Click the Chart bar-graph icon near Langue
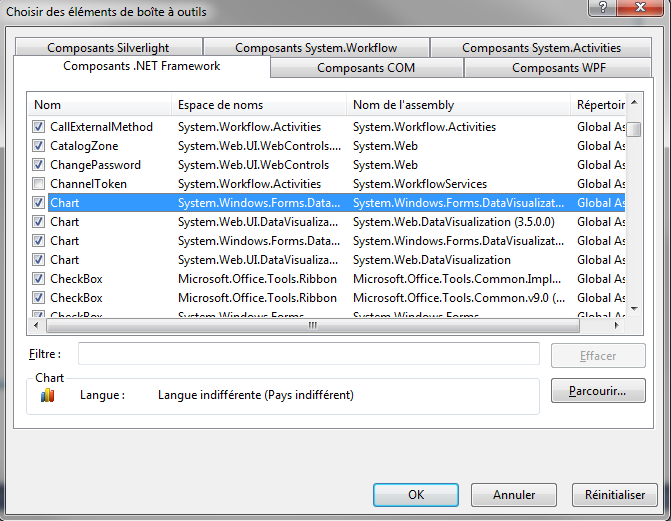Viewport: 671px width, 521px height. (x=47, y=395)
